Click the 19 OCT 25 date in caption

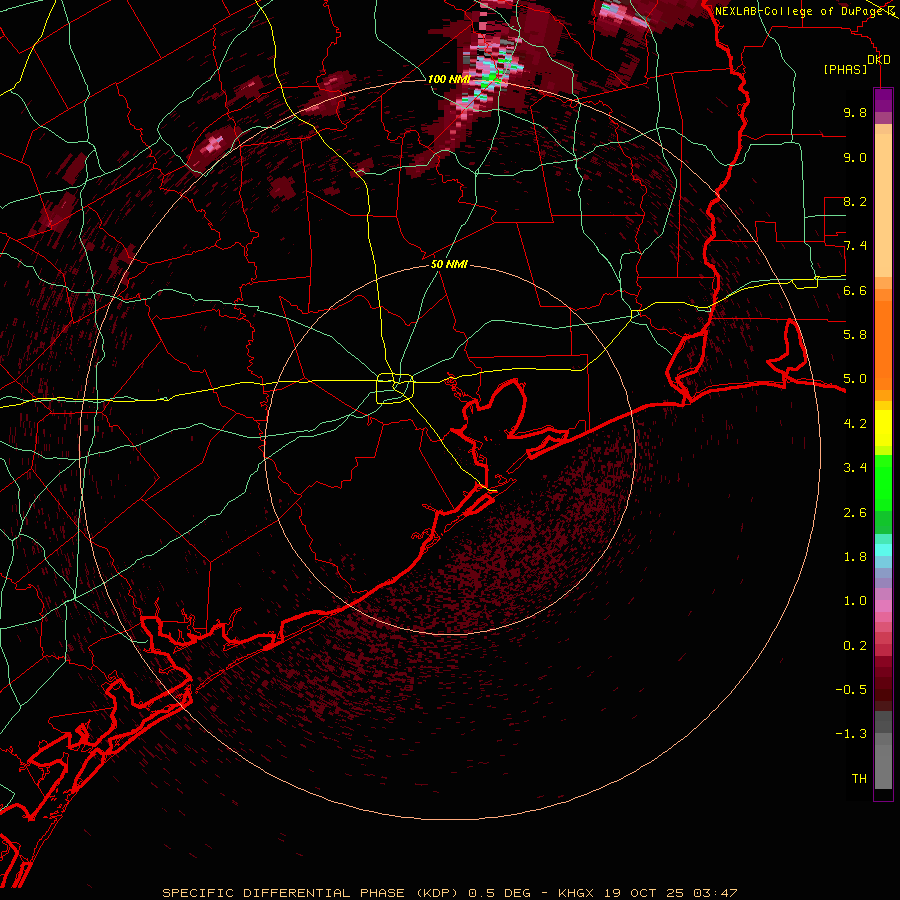[643, 893]
